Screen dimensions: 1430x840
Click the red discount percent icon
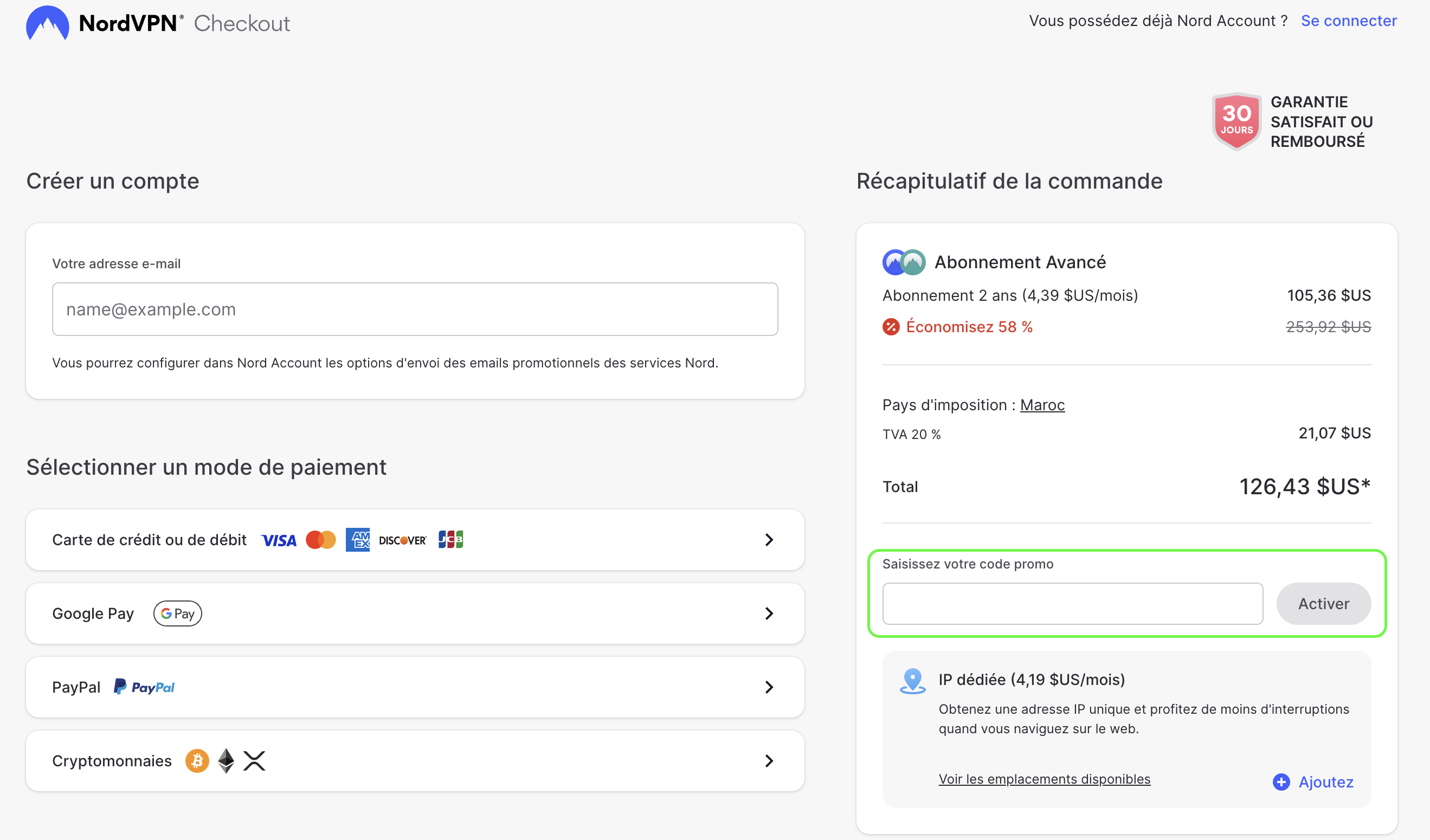[891, 327]
